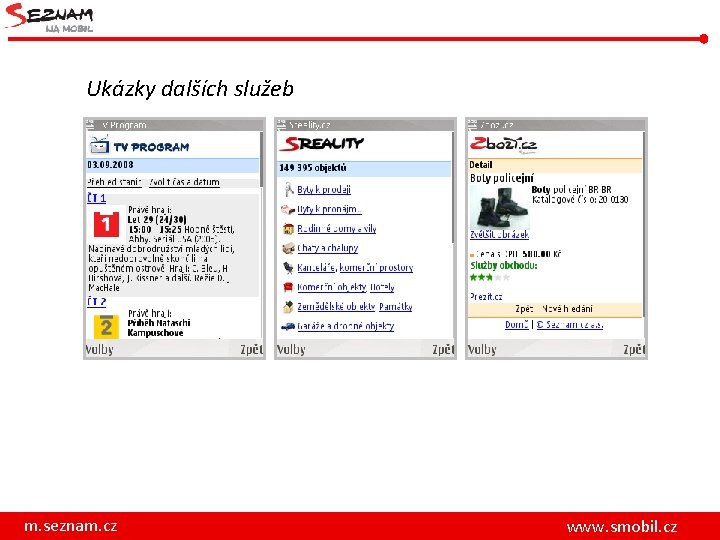The width and height of the screenshot is (720, 540).
Task: Open Památky link
Action: click(395, 306)
